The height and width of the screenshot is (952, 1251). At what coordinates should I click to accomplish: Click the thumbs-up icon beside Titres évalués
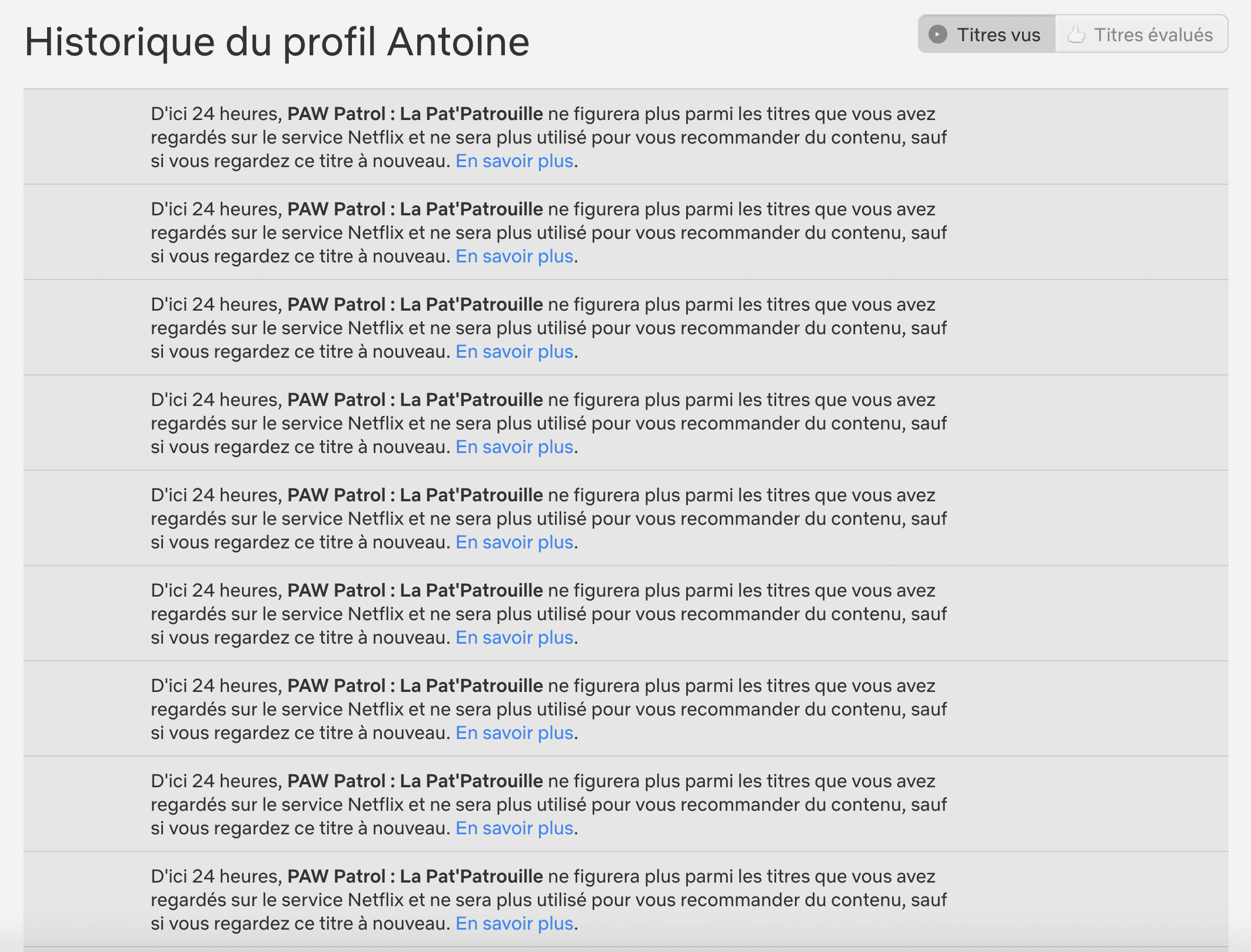(x=1076, y=34)
